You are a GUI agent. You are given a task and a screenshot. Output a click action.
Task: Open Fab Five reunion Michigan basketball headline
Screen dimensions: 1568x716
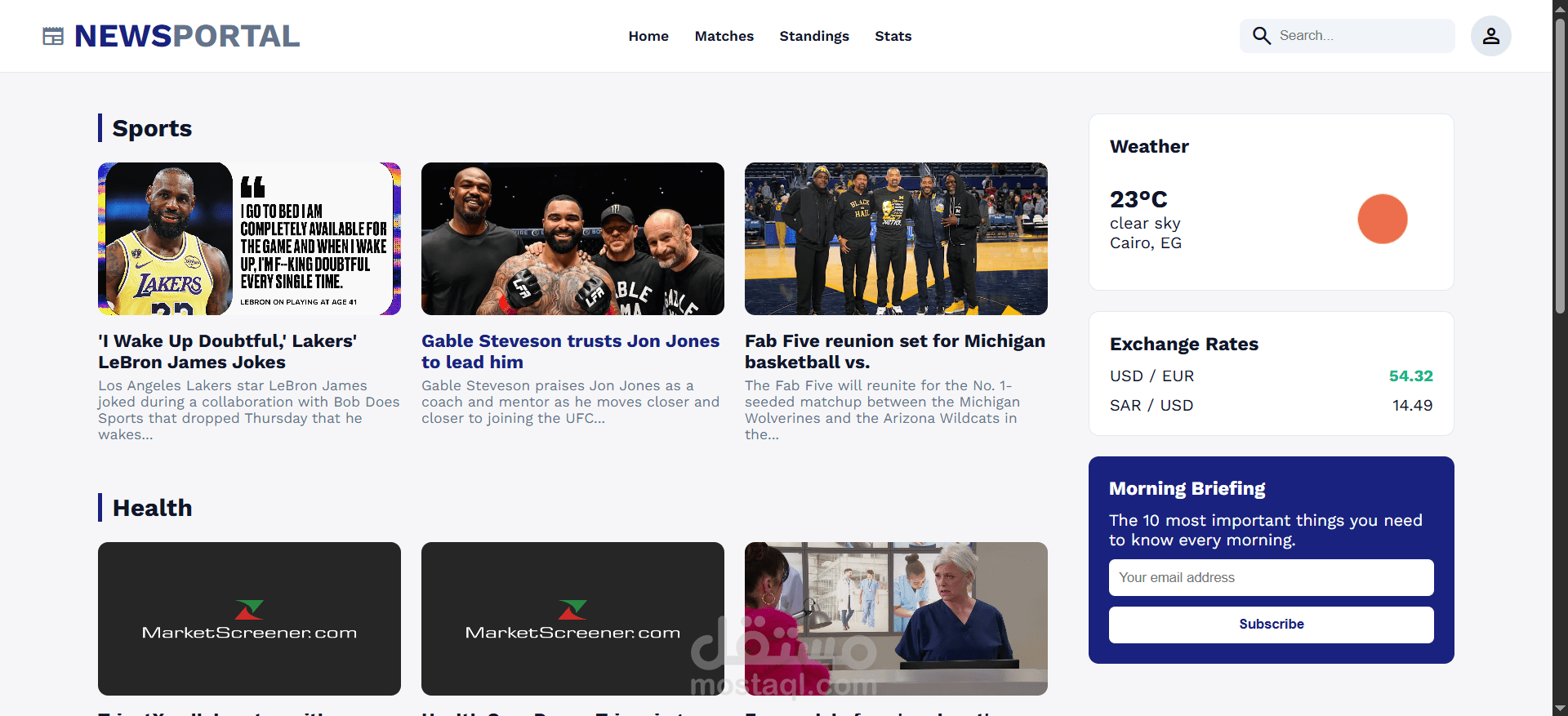click(895, 352)
